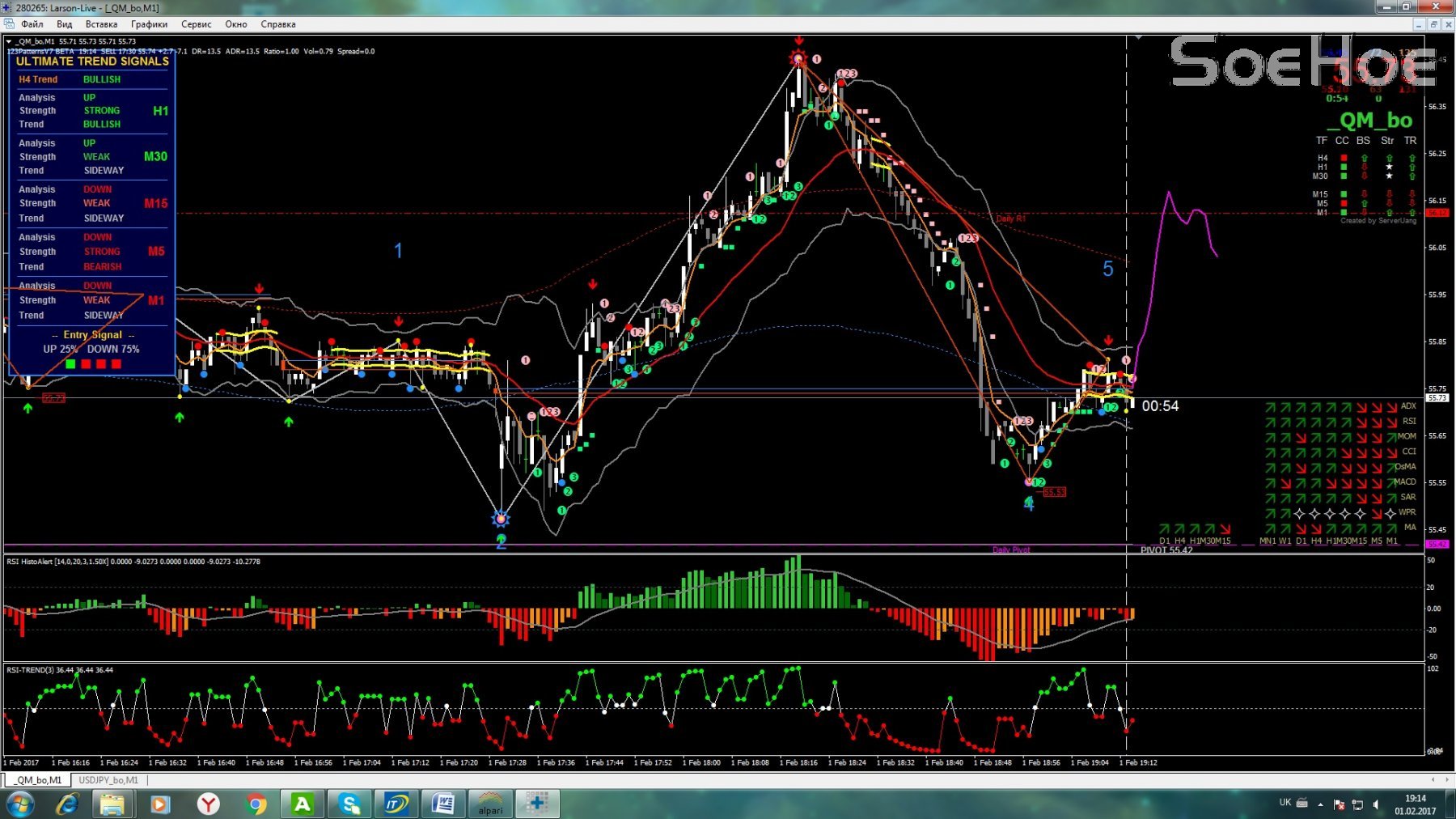Expand the chart symbol dropdown triangle
1456x819 pixels.
point(9,41)
